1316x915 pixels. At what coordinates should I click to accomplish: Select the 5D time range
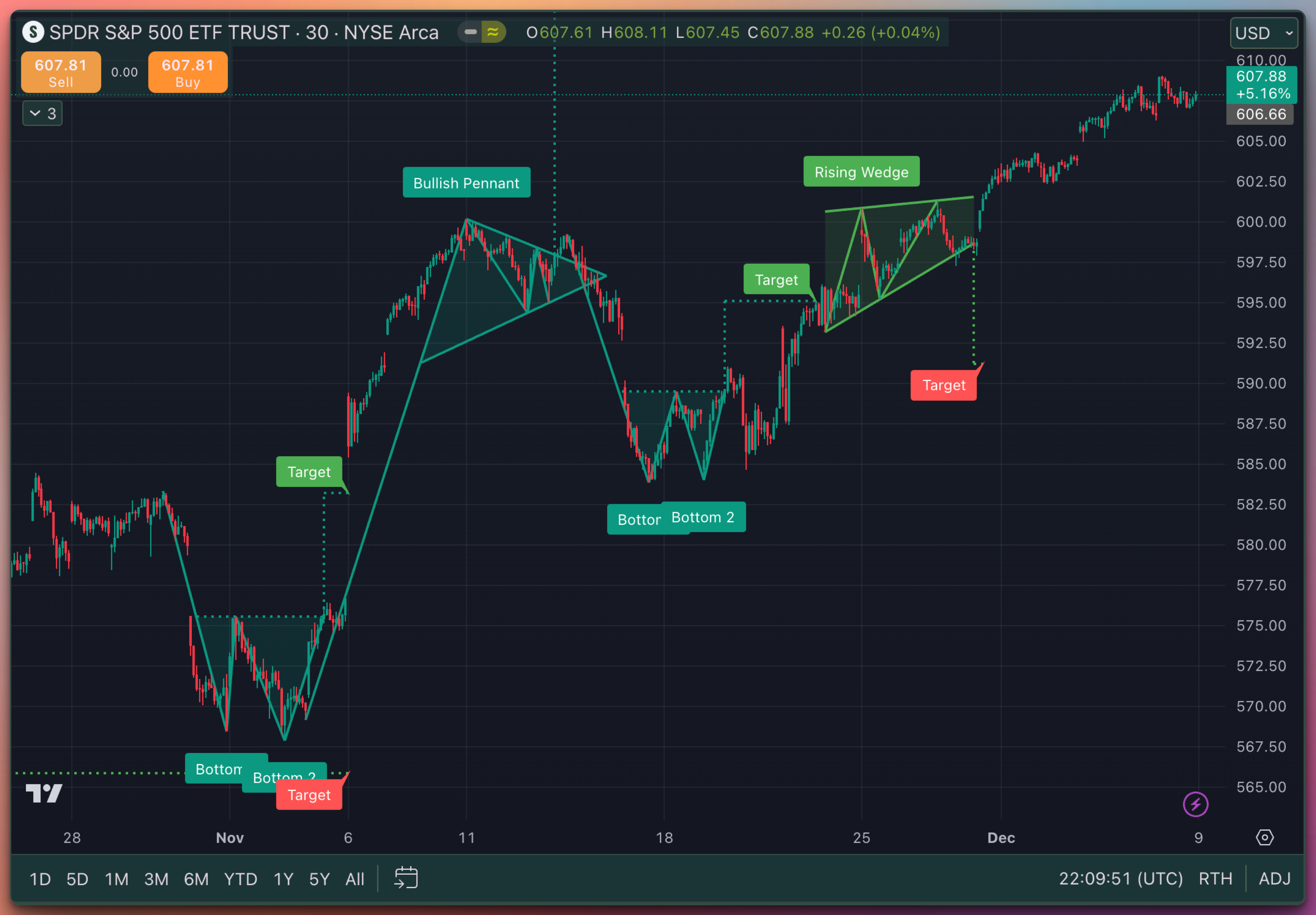77,879
